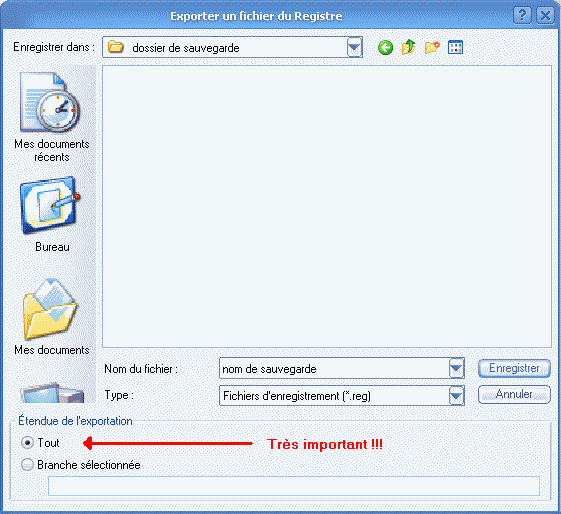Expand the Type file format dropdown
The width and height of the screenshot is (561, 514).
(x=457, y=396)
